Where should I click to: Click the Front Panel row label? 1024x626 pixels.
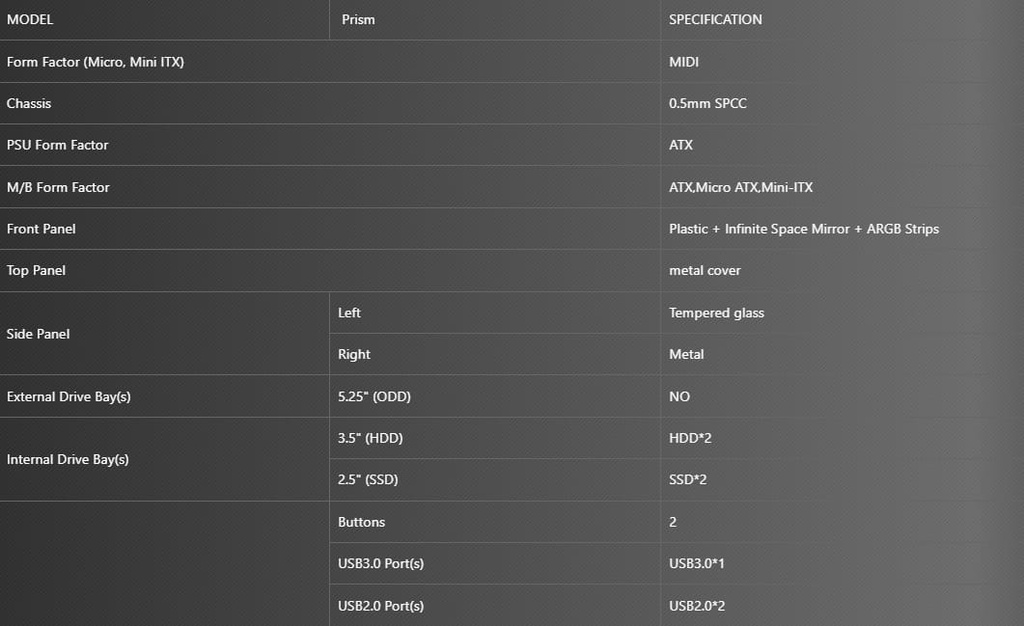(41, 229)
